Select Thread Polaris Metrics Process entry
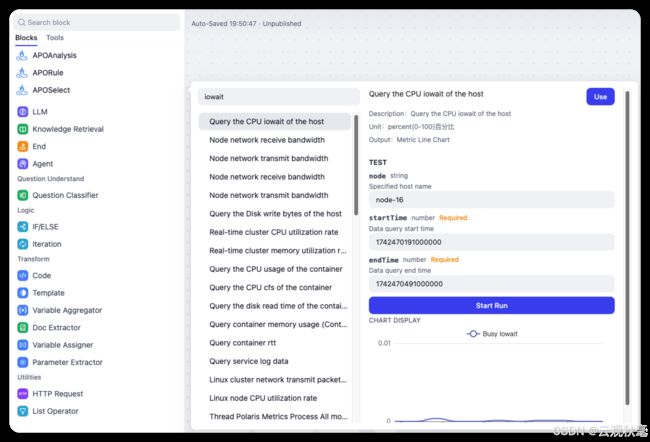The image size is (650, 442). coord(274,417)
